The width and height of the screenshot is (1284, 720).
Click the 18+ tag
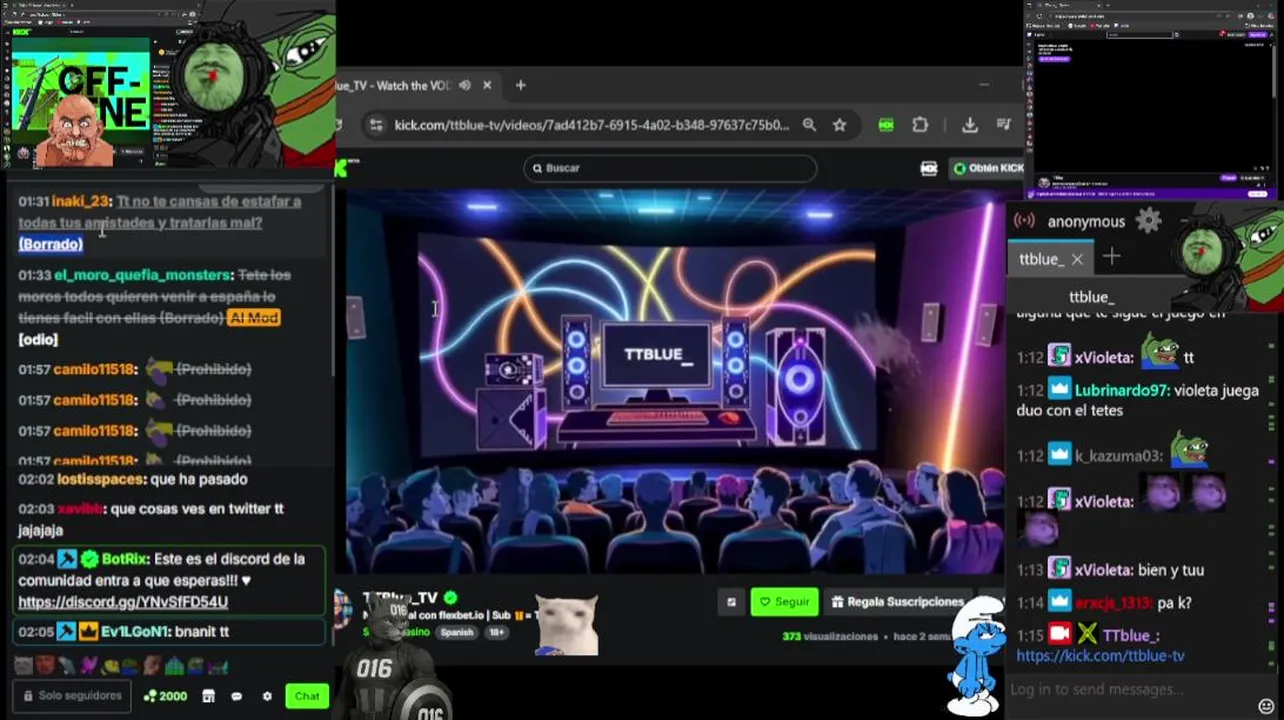click(x=496, y=632)
